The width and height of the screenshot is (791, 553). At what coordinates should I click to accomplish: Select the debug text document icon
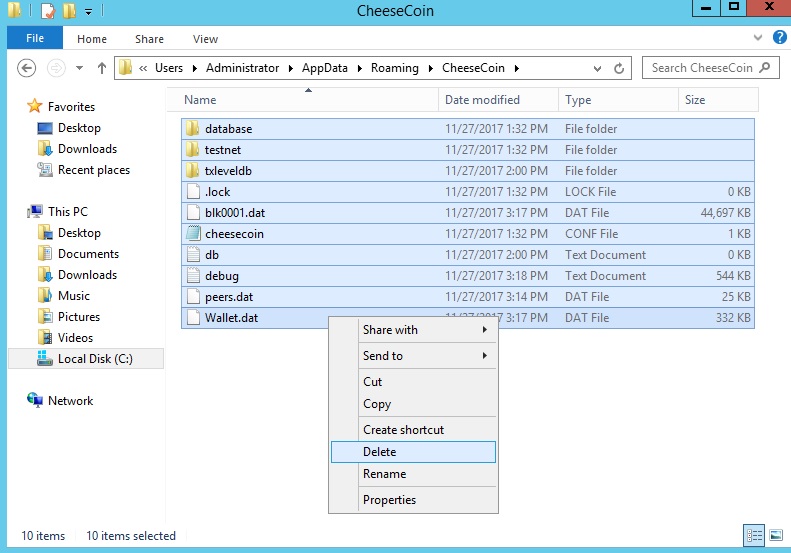click(x=193, y=275)
